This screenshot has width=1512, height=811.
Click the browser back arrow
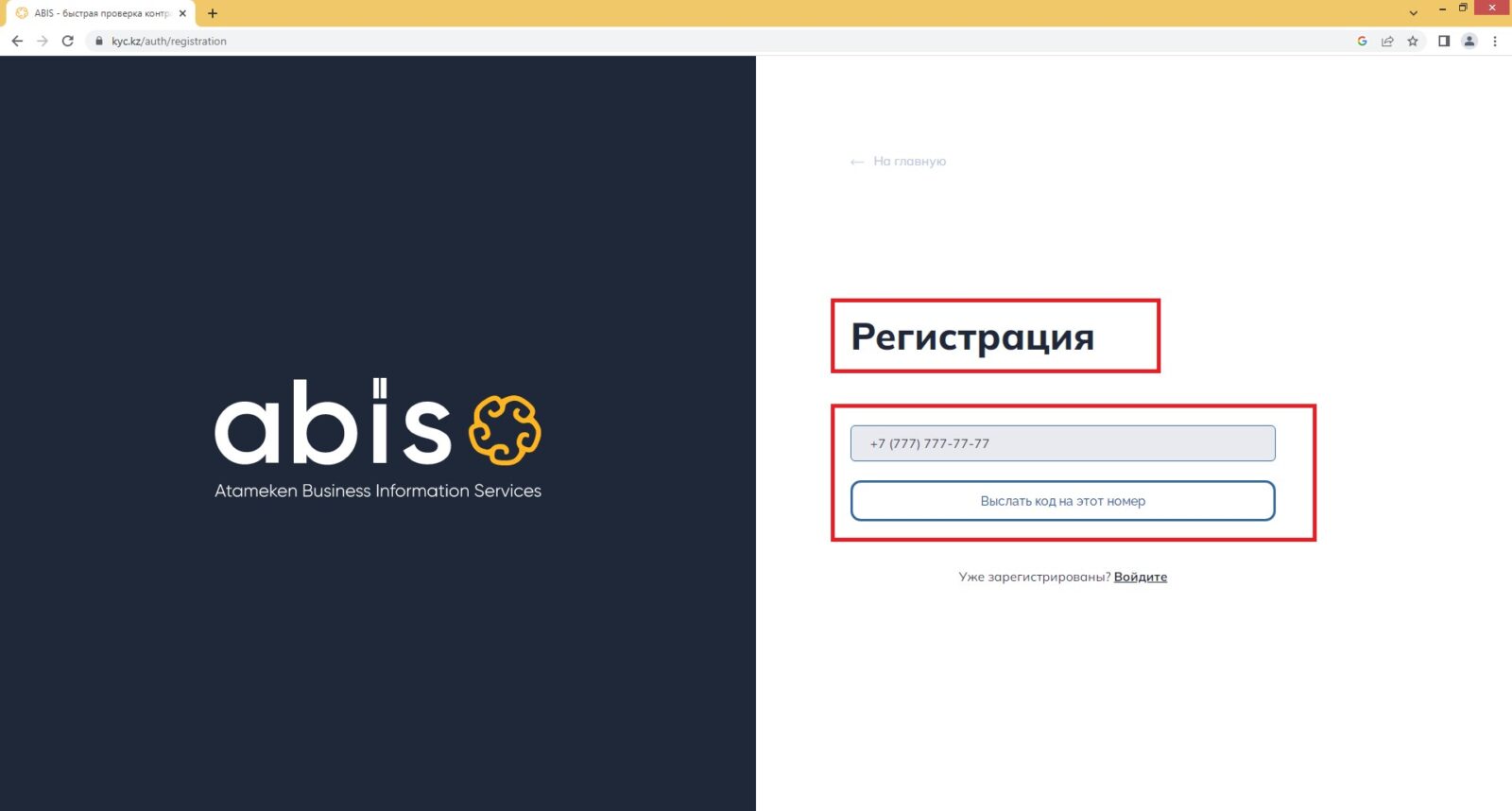pyautogui.click(x=17, y=41)
